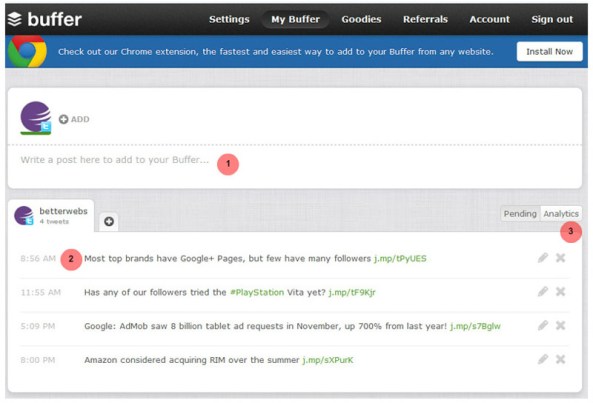Open Settings in the top navigation
Image resolution: width=593 pixels, height=403 pixels.
pos(229,19)
